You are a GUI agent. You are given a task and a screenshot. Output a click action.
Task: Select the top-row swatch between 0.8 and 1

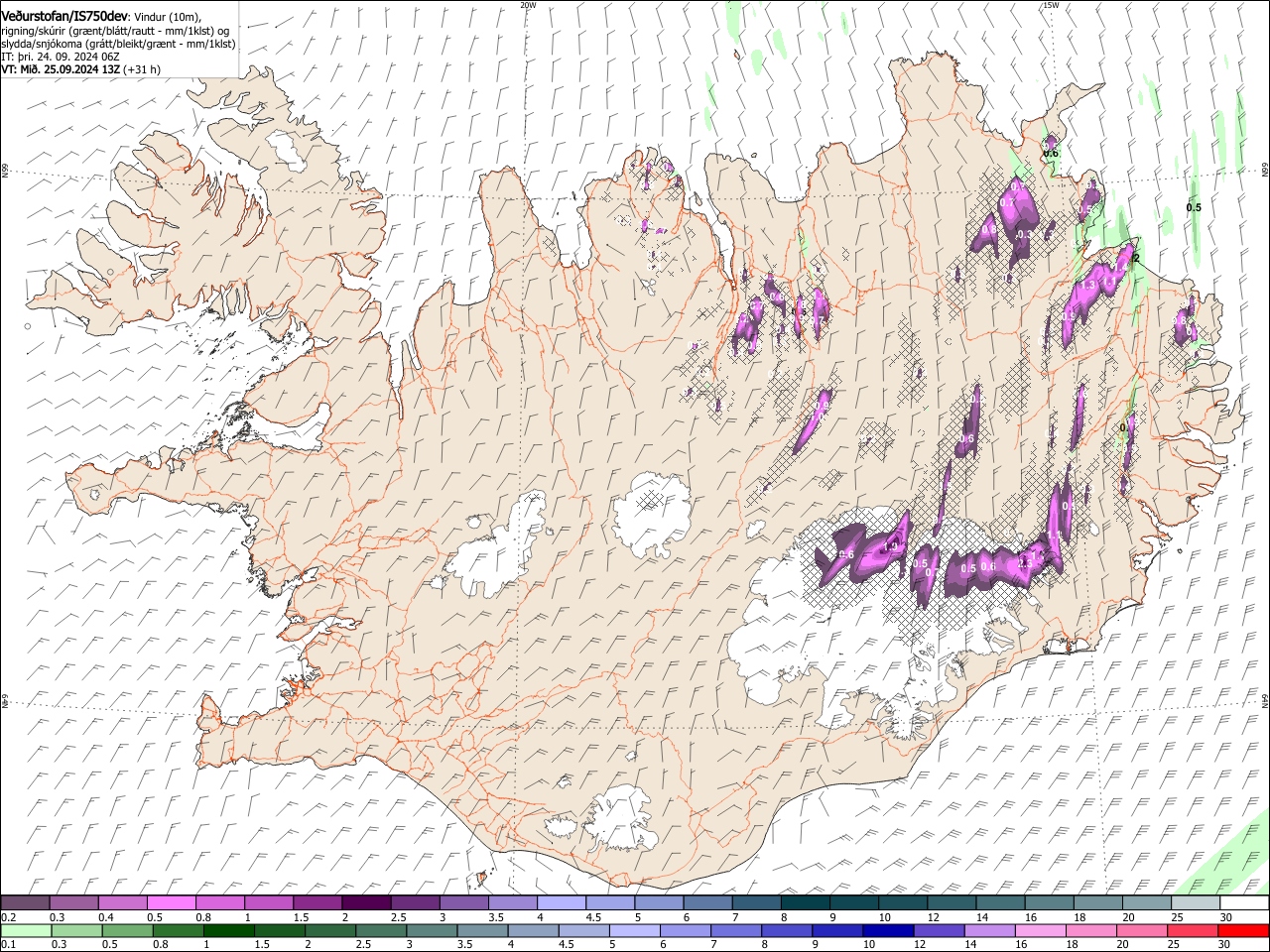220,902
